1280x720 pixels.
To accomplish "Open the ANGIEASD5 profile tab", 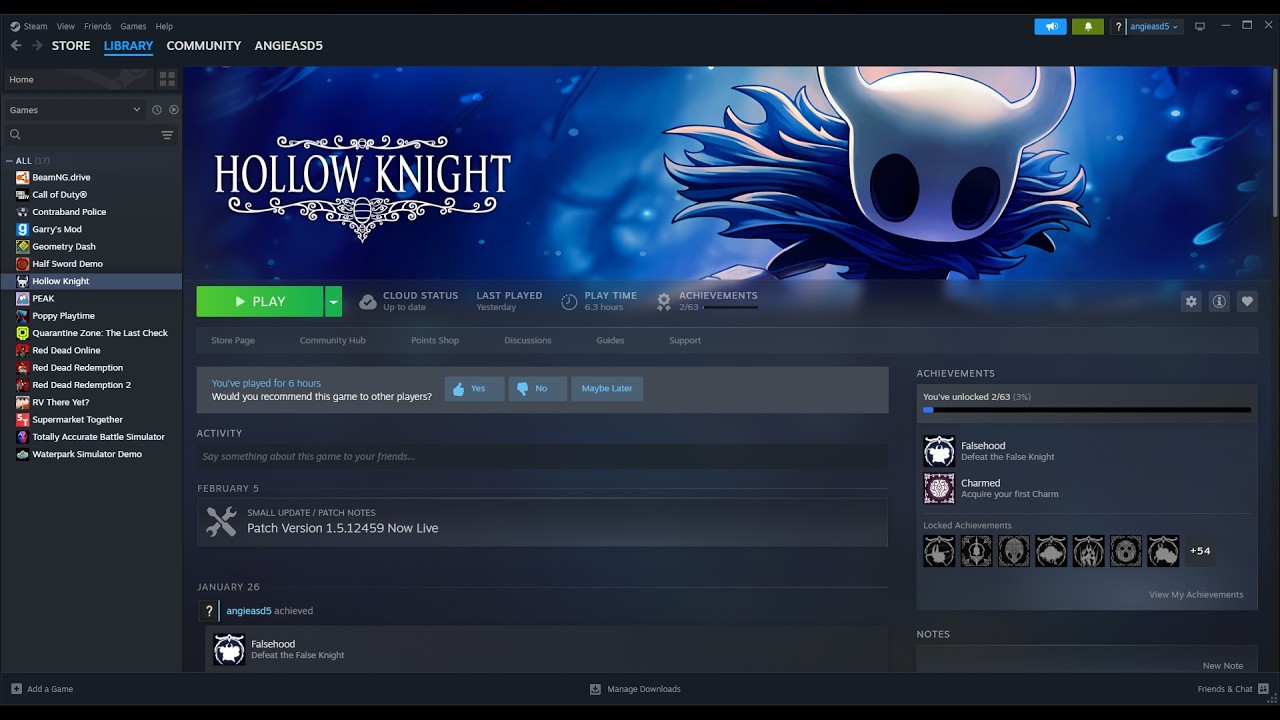I will click(x=289, y=46).
